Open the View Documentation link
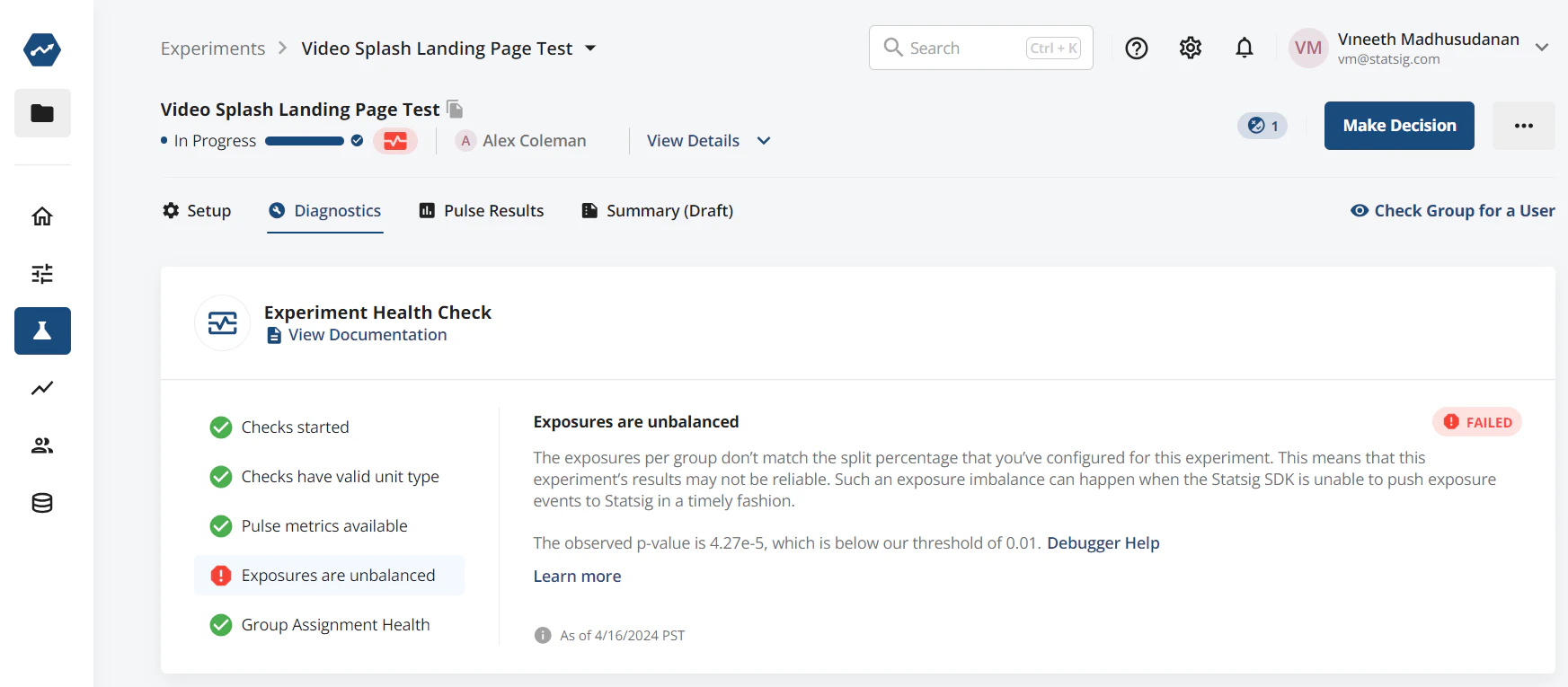 click(x=357, y=335)
